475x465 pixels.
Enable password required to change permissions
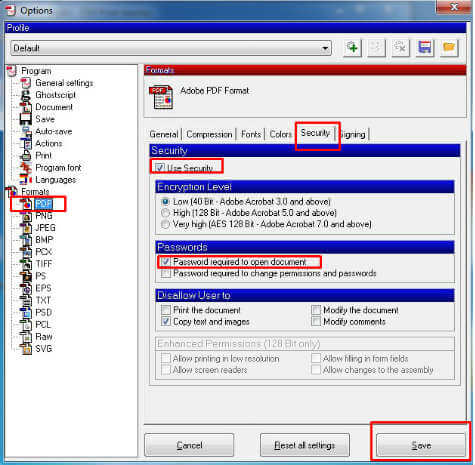[x=166, y=274]
